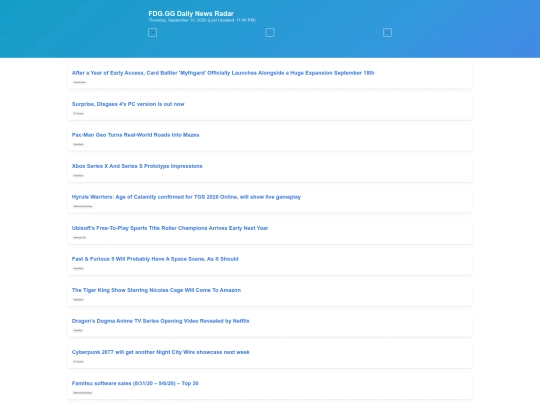Open Cyberpunk 2077 Night City Wire article
The width and height of the screenshot is (540, 405).
pyautogui.click(x=160, y=352)
